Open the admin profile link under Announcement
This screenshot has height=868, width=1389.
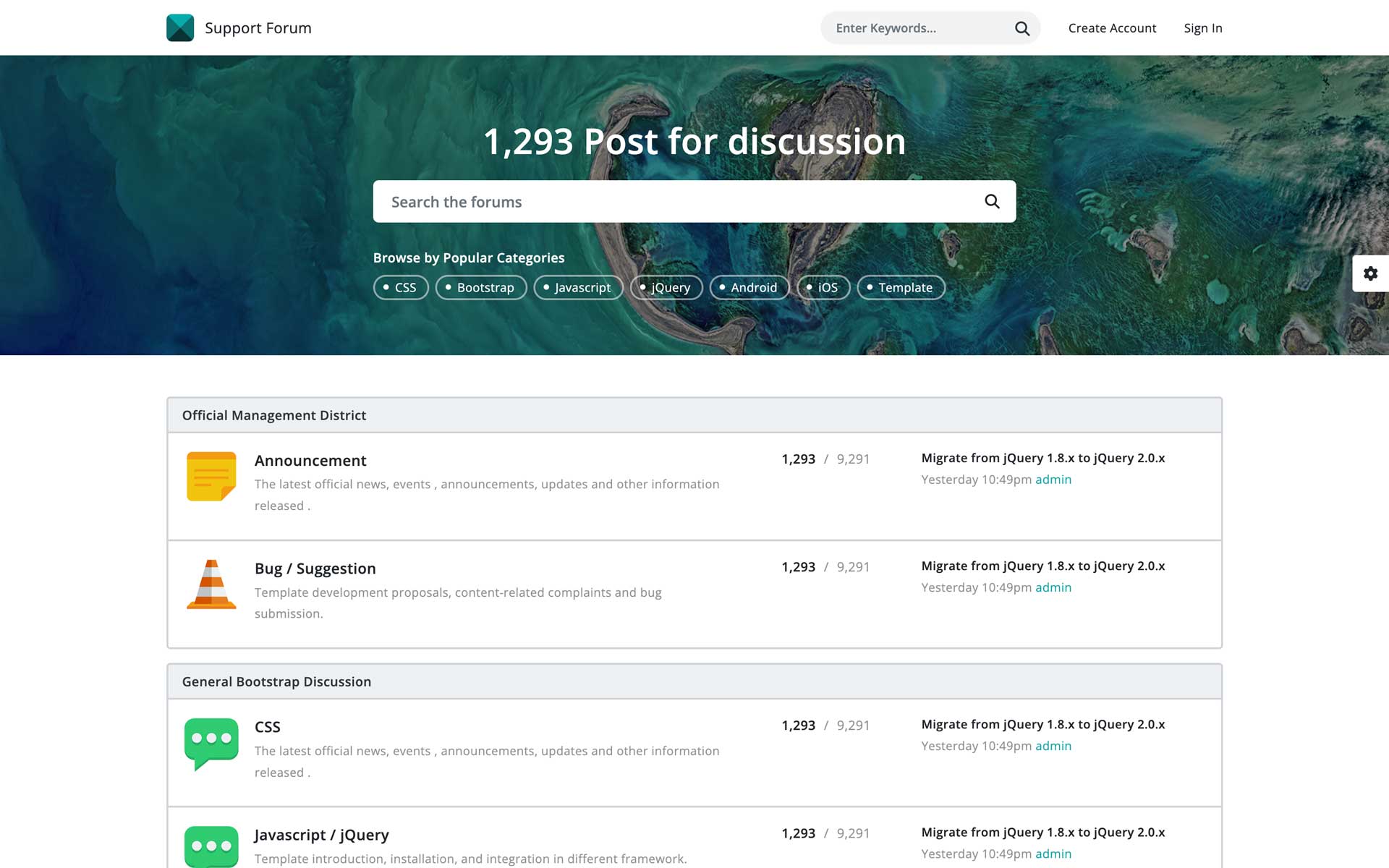[x=1053, y=480]
